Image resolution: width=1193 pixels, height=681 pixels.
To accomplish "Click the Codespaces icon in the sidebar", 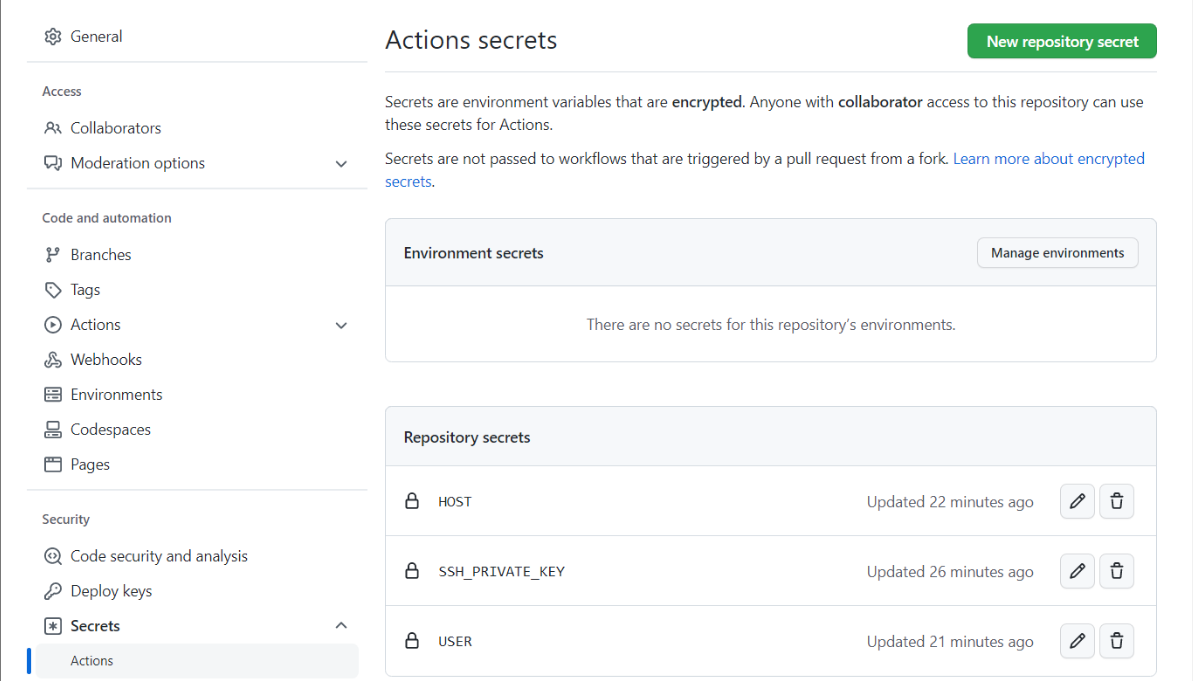I will pyautogui.click(x=53, y=430).
